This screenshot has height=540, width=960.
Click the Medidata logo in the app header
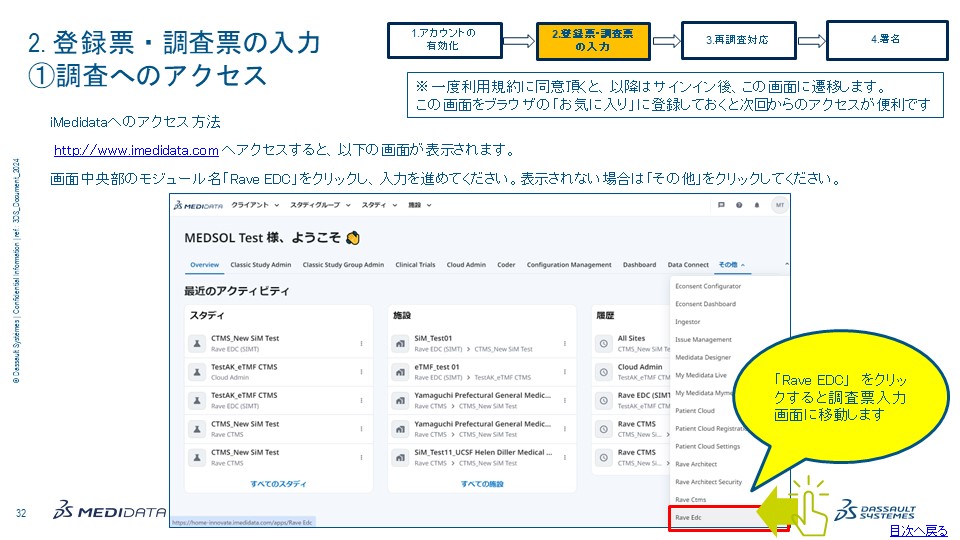[x=198, y=205]
